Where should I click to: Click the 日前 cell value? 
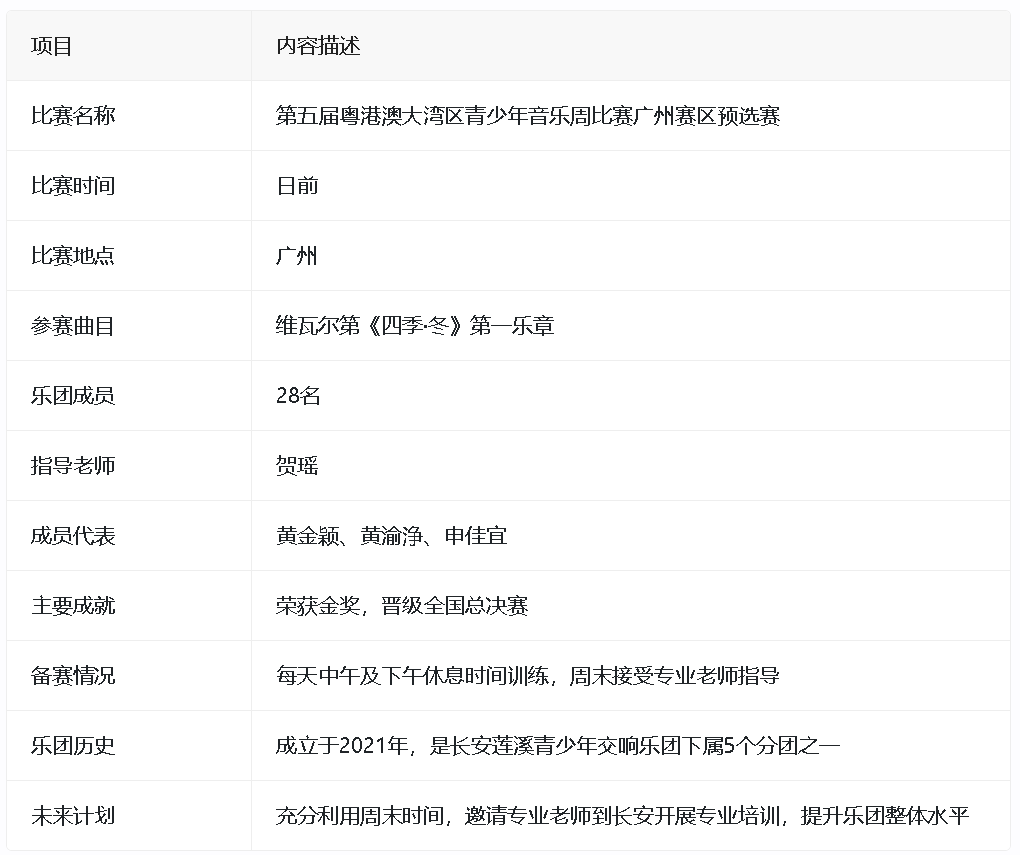(x=297, y=186)
